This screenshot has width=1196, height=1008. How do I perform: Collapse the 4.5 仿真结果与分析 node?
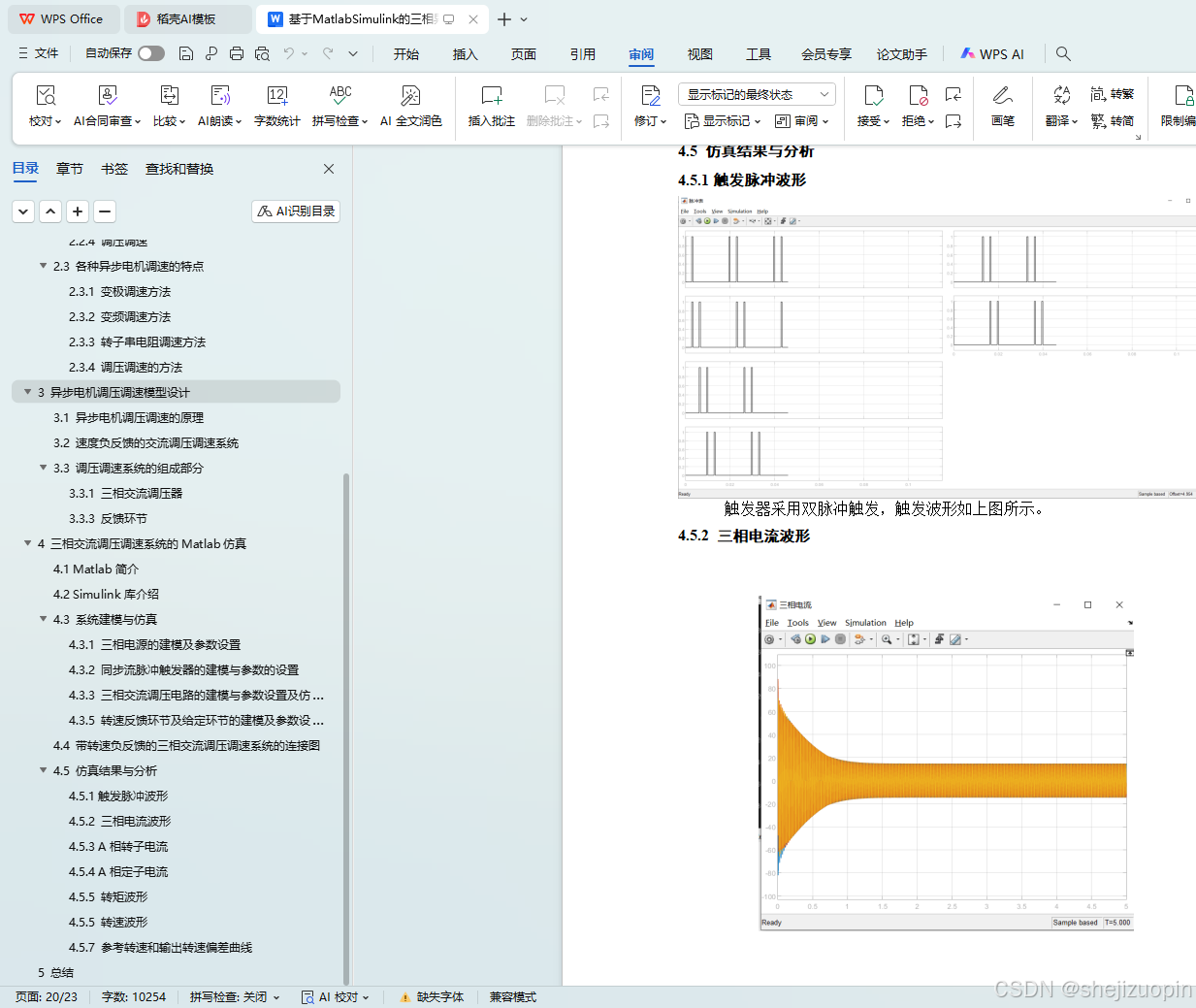(x=43, y=770)
